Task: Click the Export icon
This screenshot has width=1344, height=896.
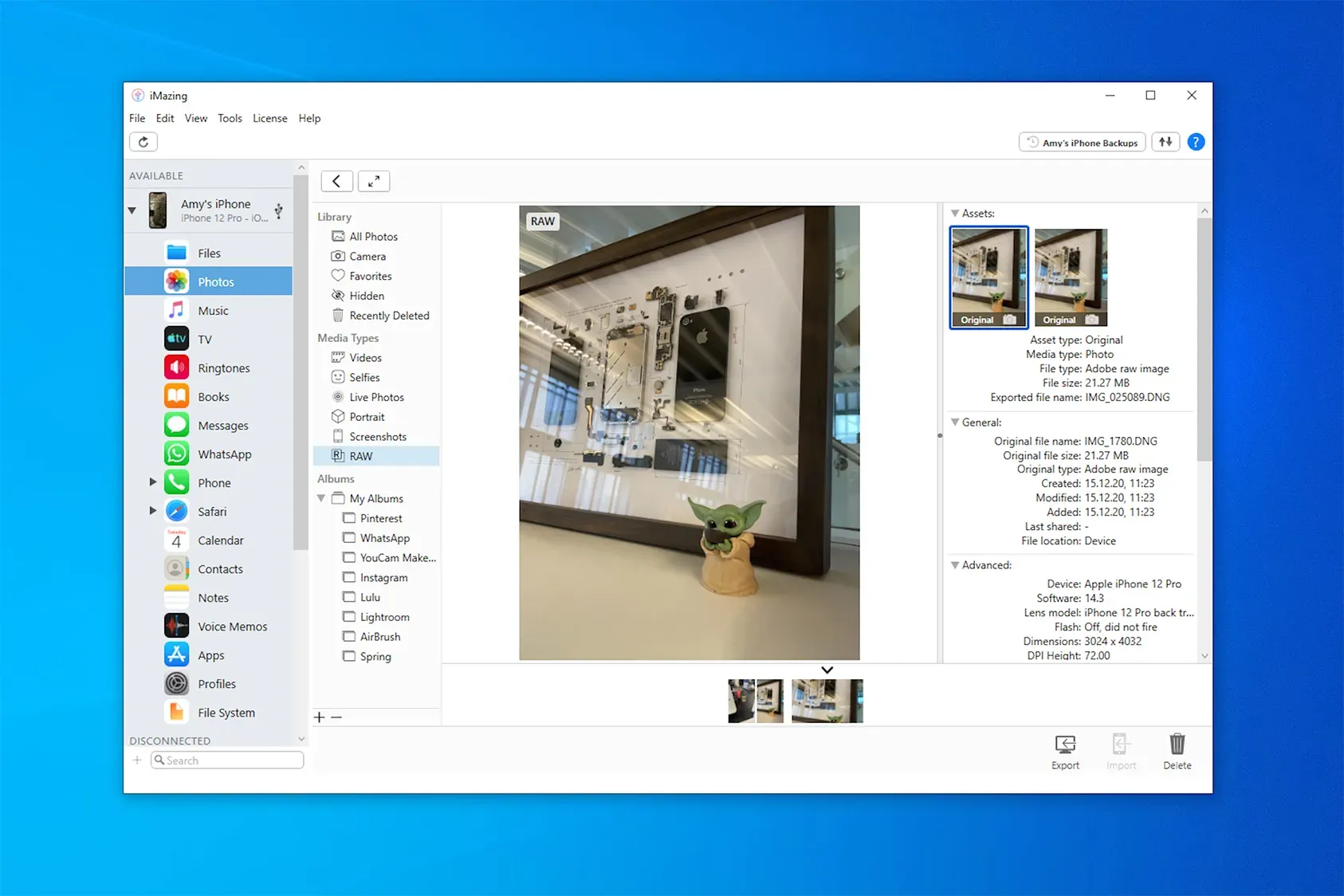Action: pos(1065,751)
